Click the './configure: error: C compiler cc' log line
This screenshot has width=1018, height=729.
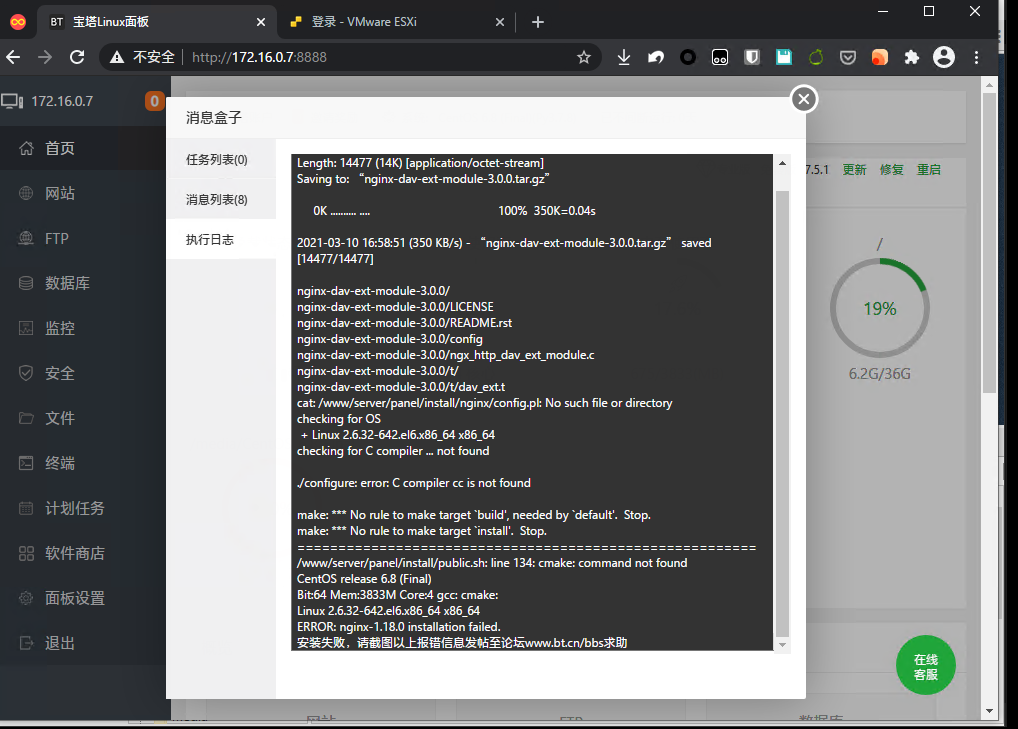click(414, 483)
